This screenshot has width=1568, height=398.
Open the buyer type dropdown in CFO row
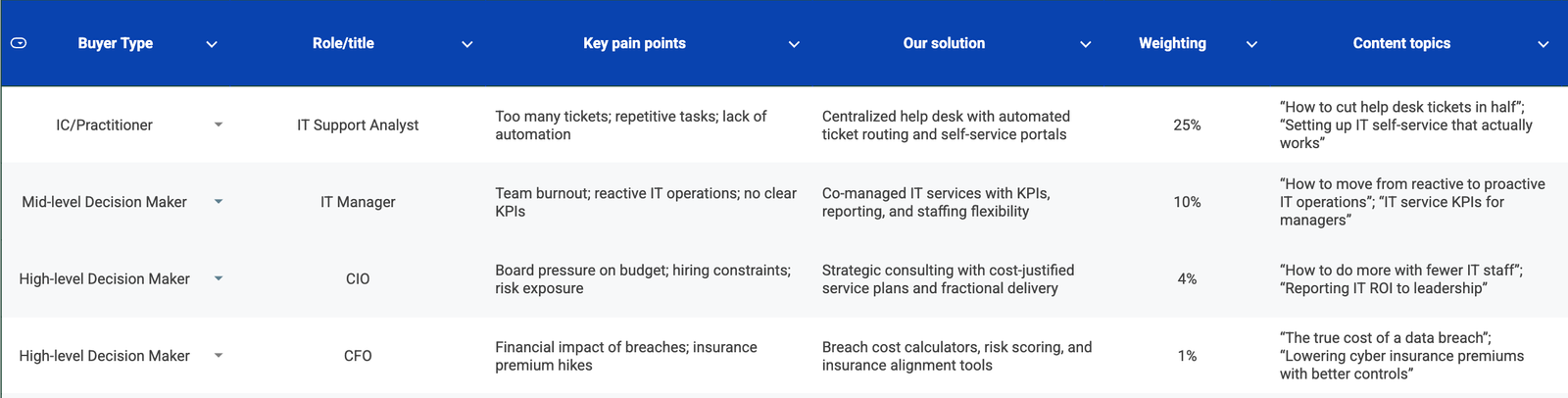tap(219, 356)
